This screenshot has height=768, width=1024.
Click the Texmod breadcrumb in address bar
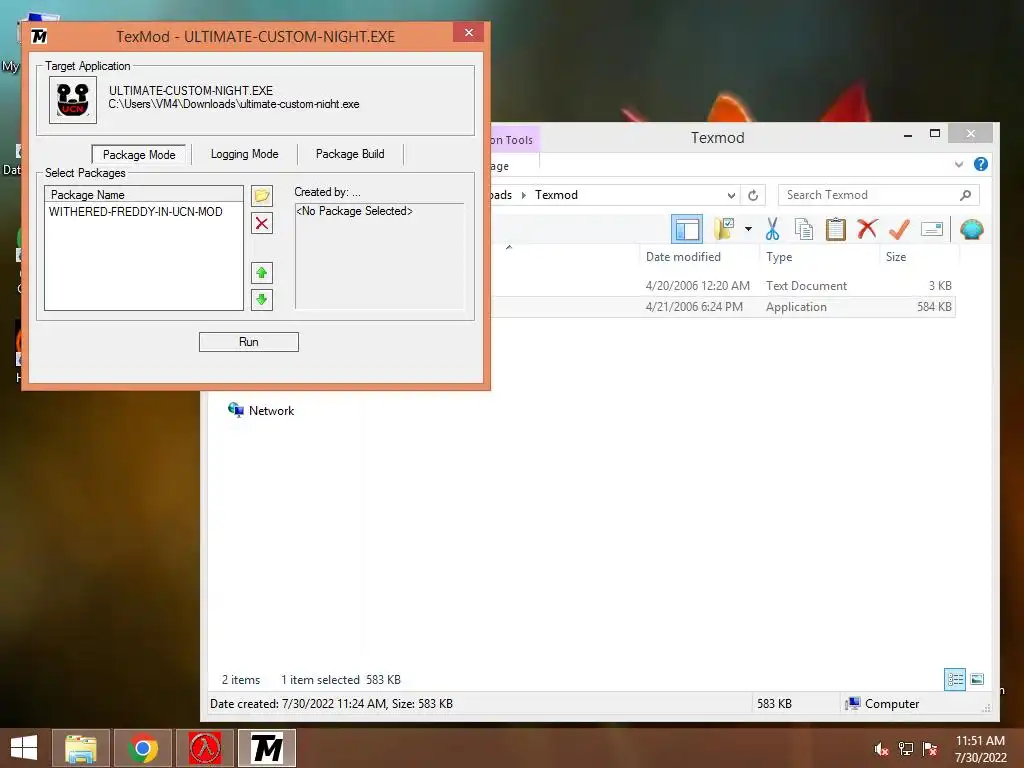pos(556,195)
